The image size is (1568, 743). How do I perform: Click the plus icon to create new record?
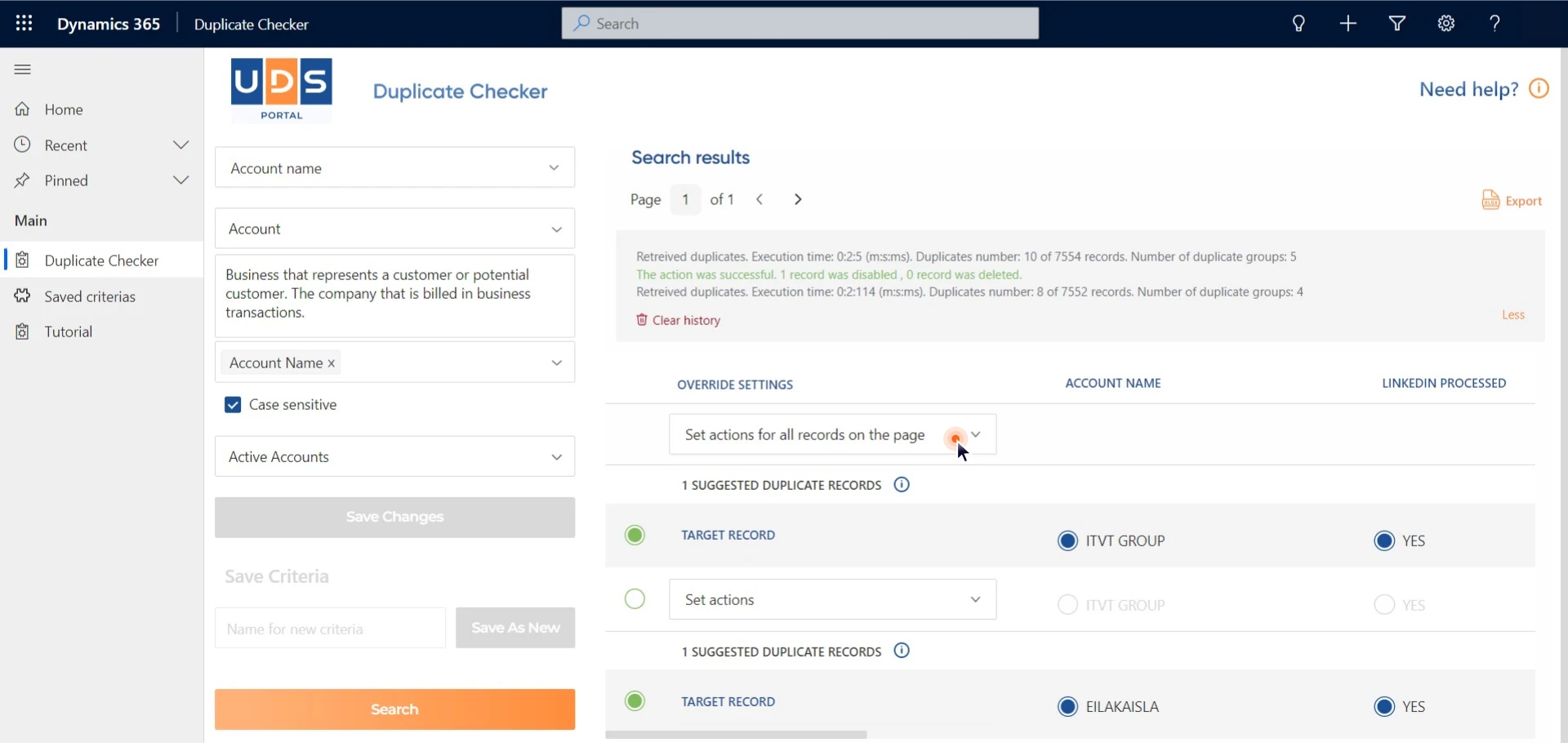click(x=1347, y=24)
